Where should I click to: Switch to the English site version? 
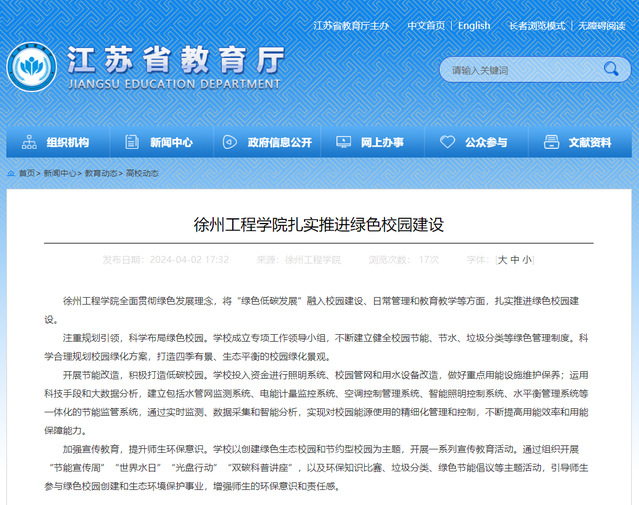pyautogui.click(x=474, y=25)
